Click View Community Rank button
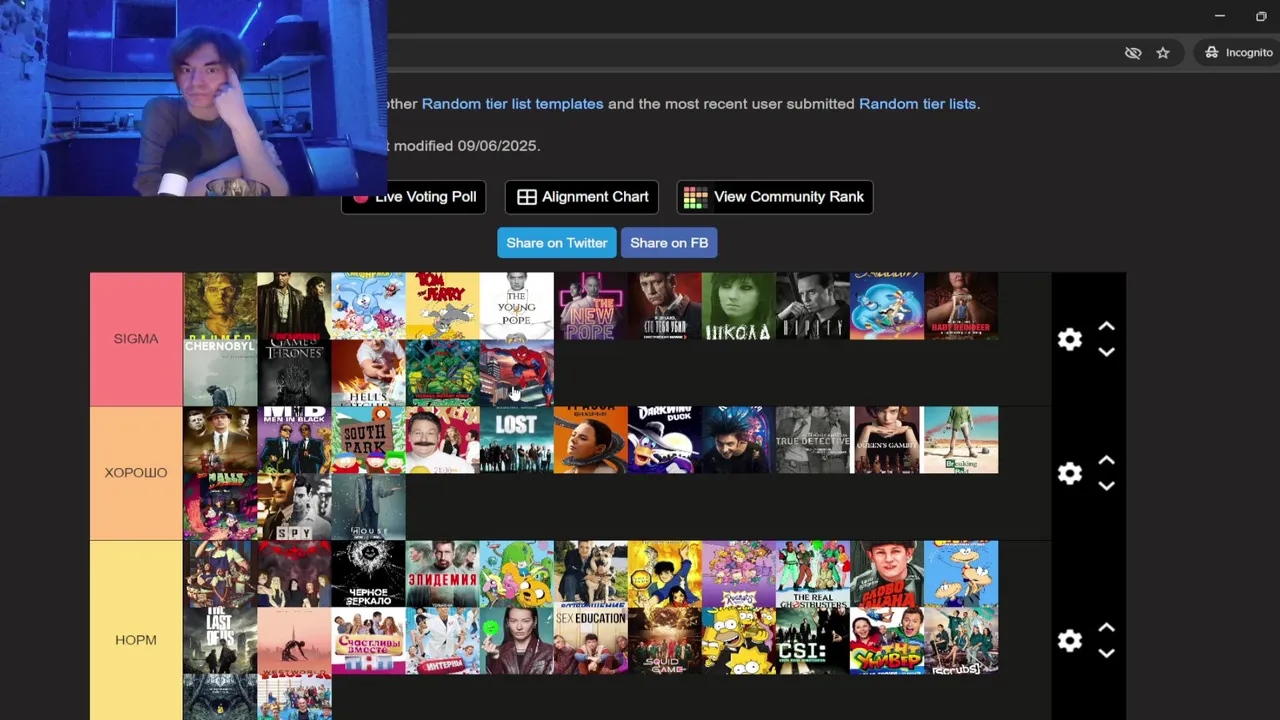Viewport: 1280px width, 720px height. 775,197
